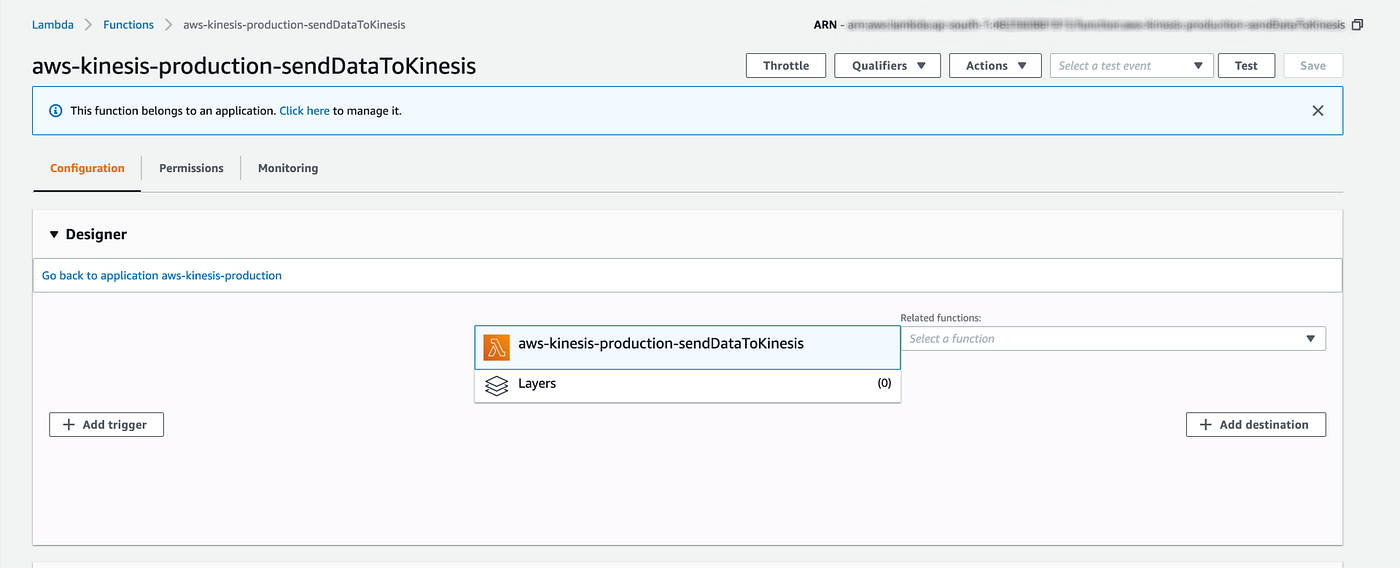Open the Functions breadcrumb link
The height and width of the screenshot is (568, 1400).
coord(128,24)
